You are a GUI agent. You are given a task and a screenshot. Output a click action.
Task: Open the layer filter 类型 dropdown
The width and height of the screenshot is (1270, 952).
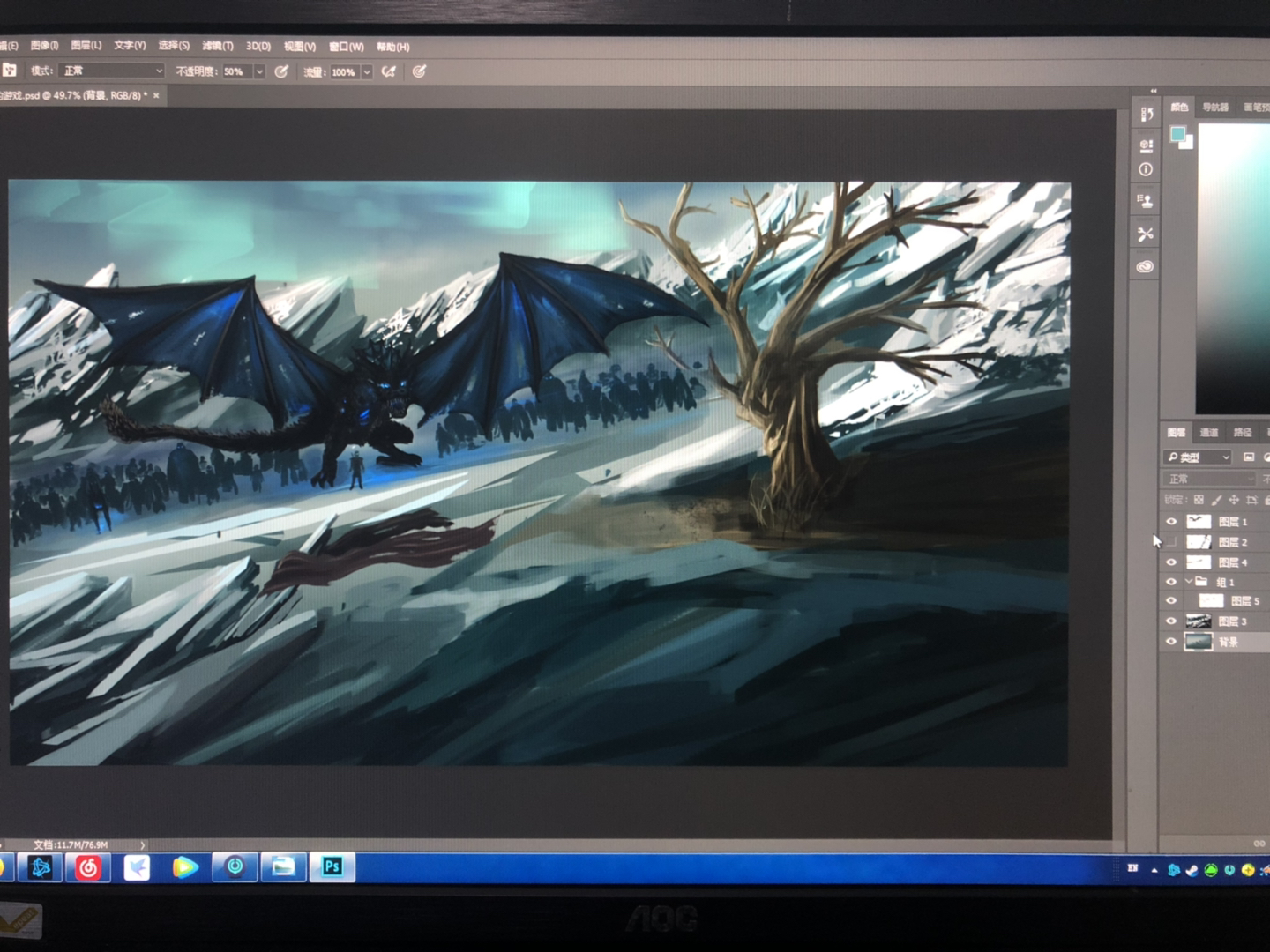[x=1198, y=457]
